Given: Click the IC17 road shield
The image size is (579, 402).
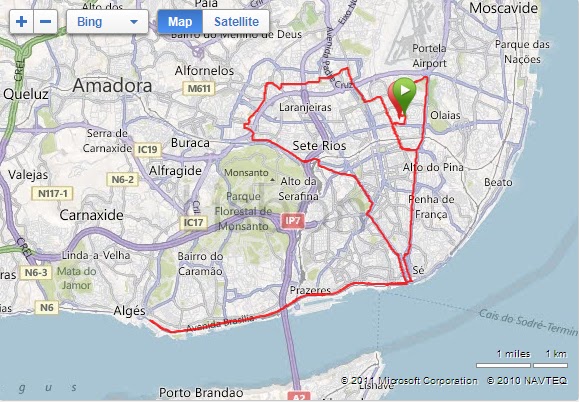Looking at the screenshot, I should pos(193,223).
